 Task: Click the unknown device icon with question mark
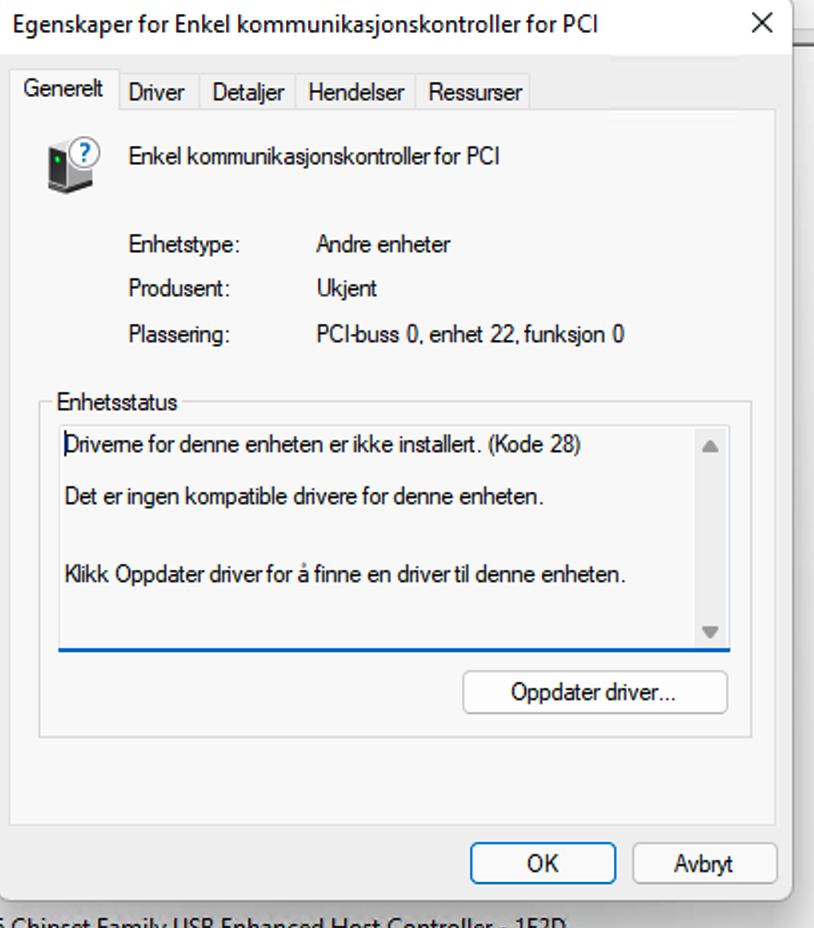(x=73, y=166)
